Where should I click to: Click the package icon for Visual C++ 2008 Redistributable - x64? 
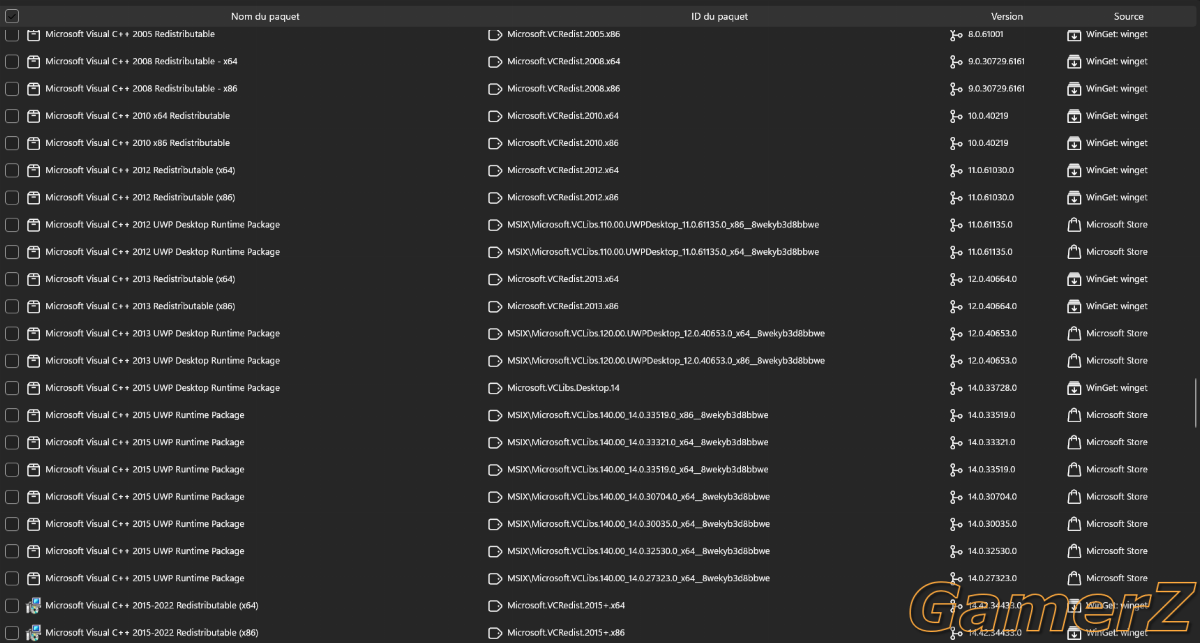tap(33, 61)
